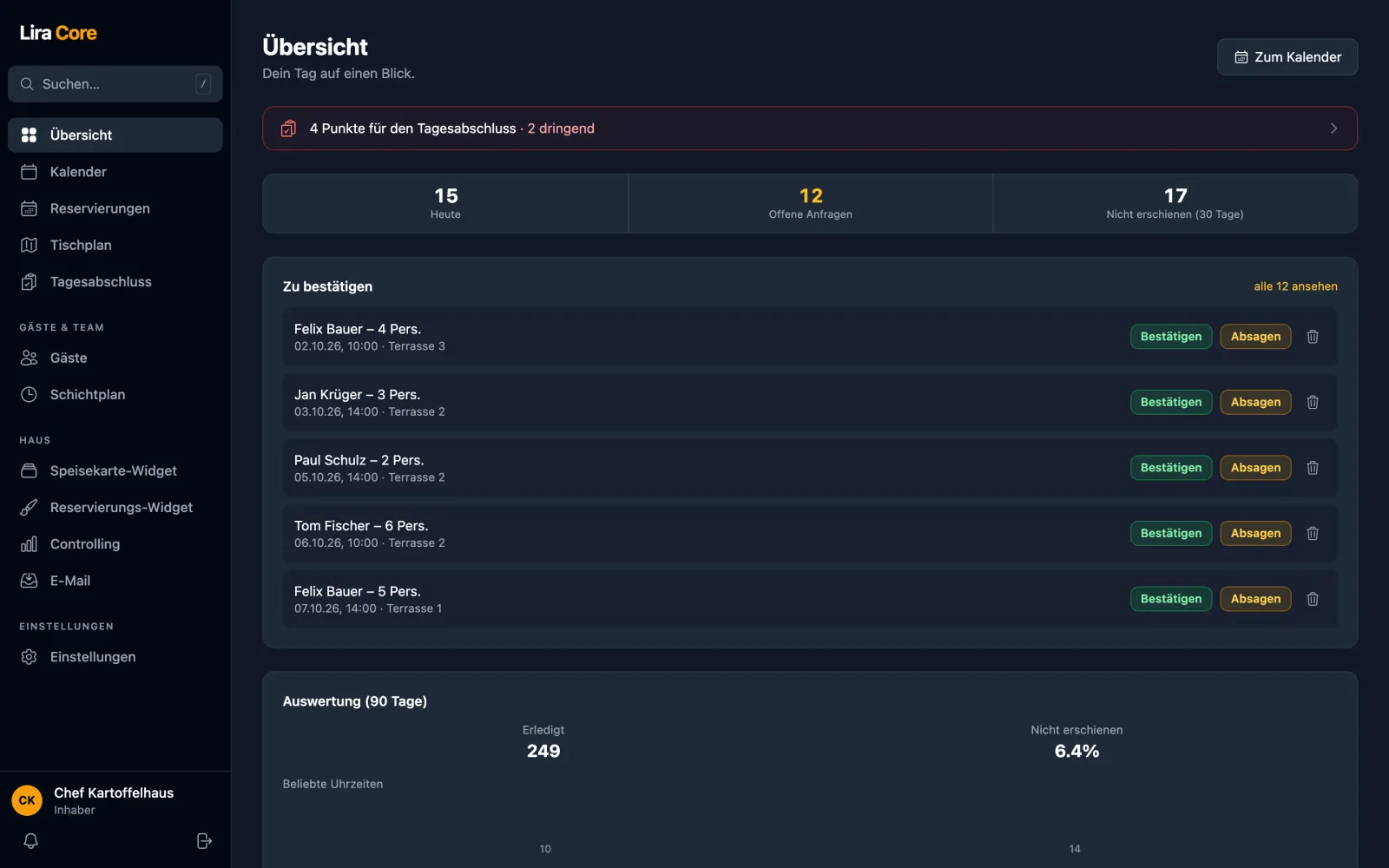Confirm Tom Fischer 6 Pers. reservation

click(x=1171, y=533)
